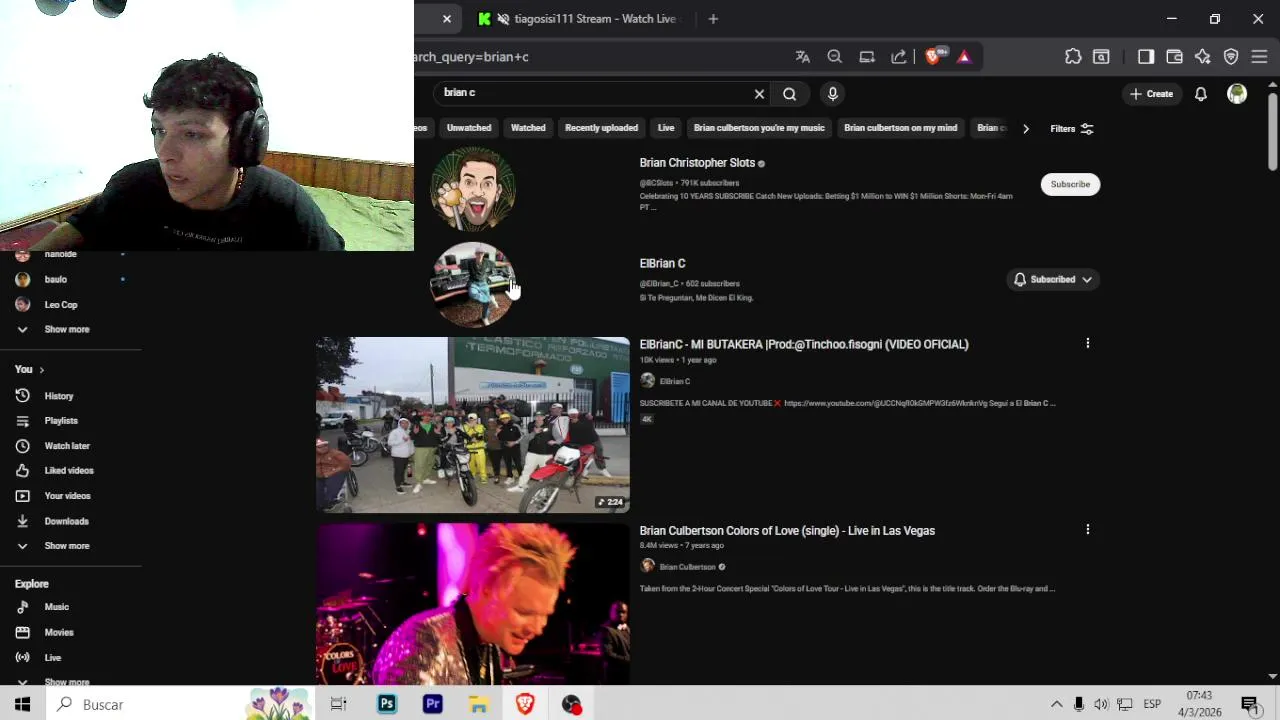Image resolution: width=1280 pixels, height=720 pixels.
Task: Click the YouTube search magnifier button
Action: [x=790, y=94]
